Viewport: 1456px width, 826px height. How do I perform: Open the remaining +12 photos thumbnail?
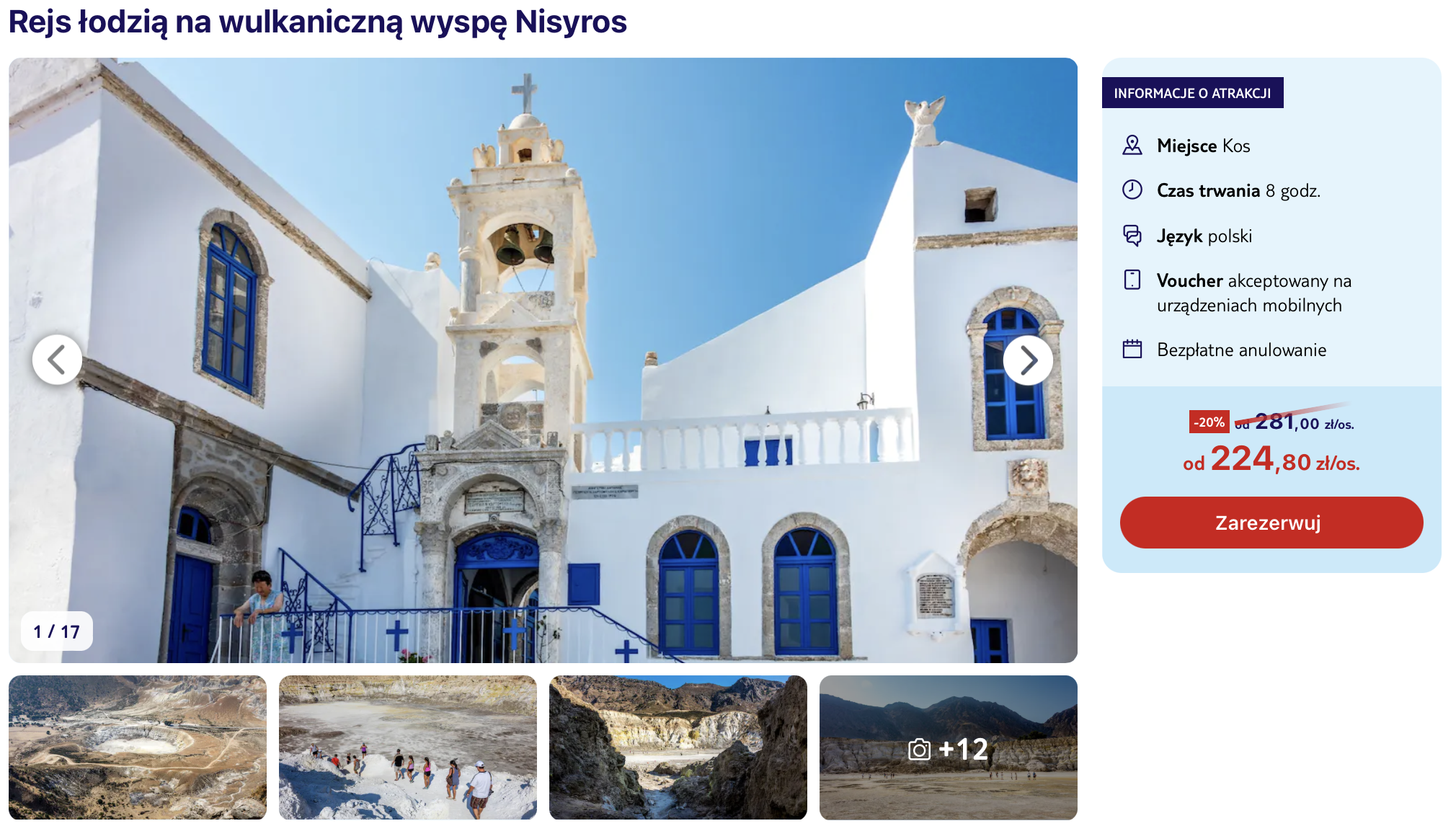[949, 747]
